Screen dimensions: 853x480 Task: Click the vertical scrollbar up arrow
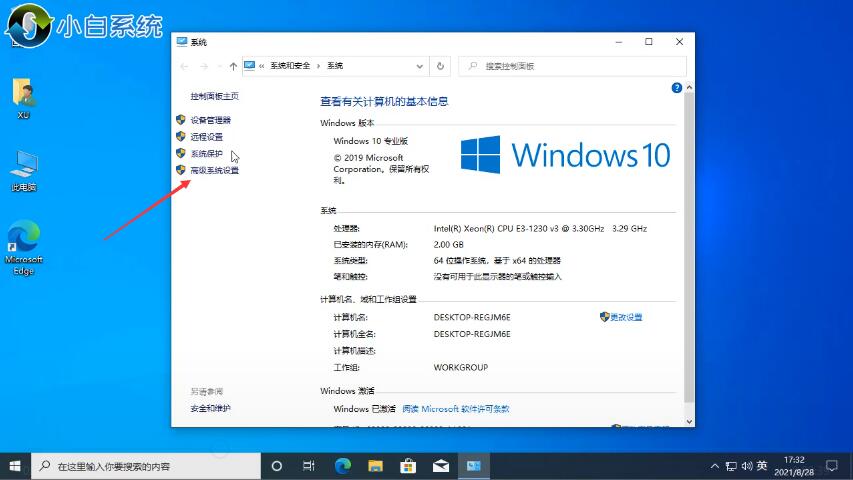click(x=689, y=87)
